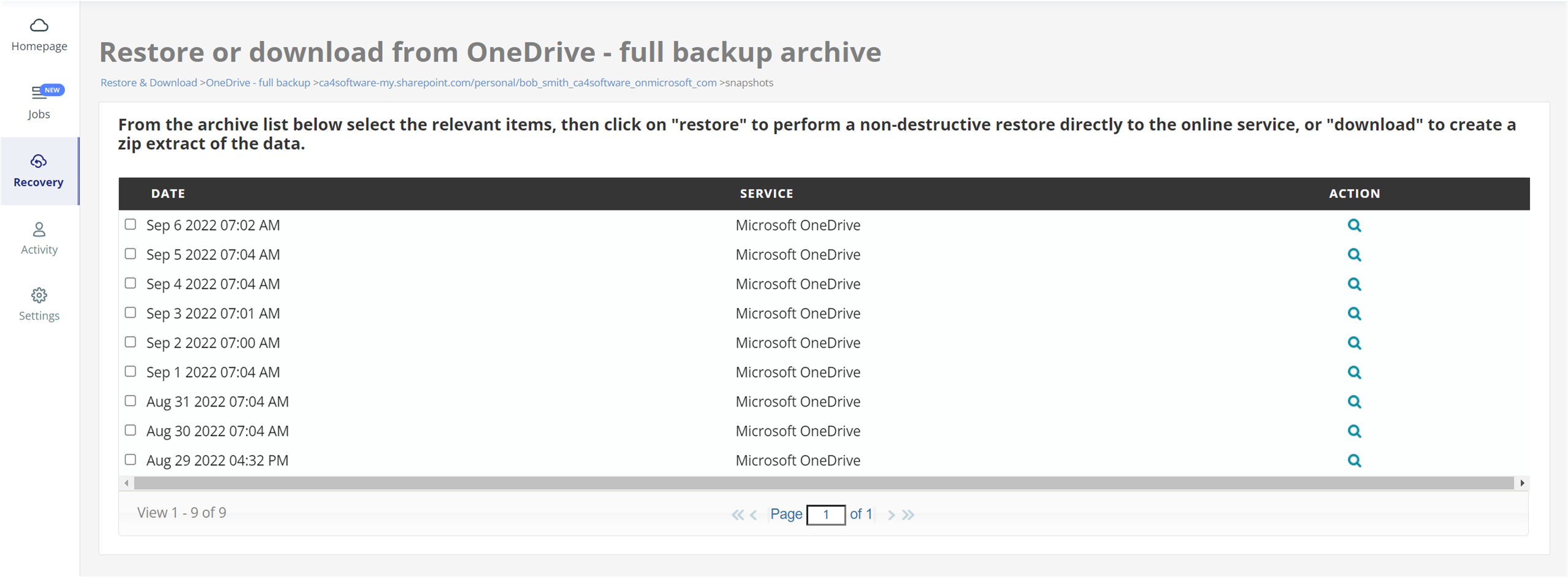The image size is (1568, 577).
Task: Open the Jobs list icon
Action: tap(38, 93)
